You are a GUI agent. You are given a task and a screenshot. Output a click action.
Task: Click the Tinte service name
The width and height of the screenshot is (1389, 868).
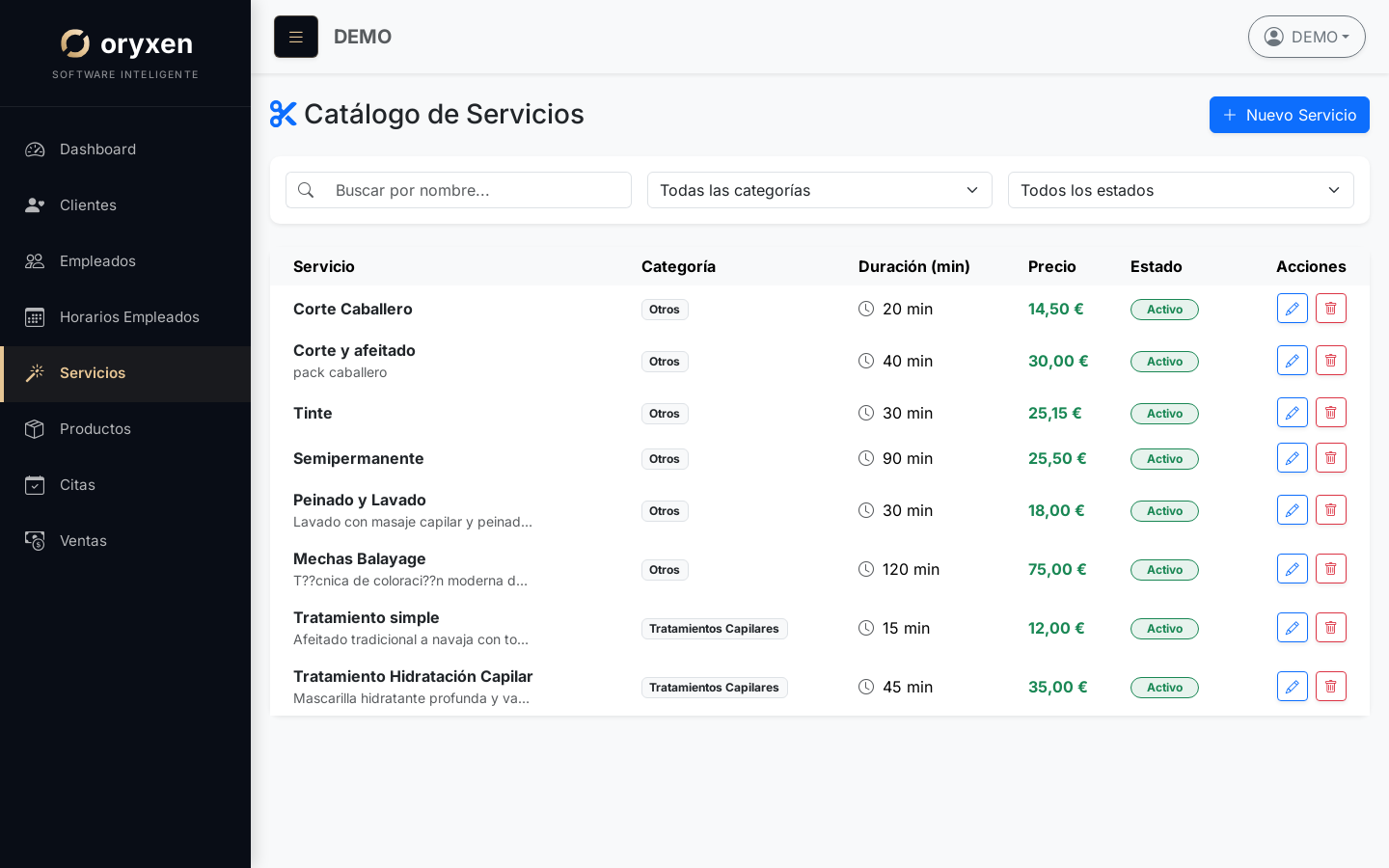click(x=313, y=413)
